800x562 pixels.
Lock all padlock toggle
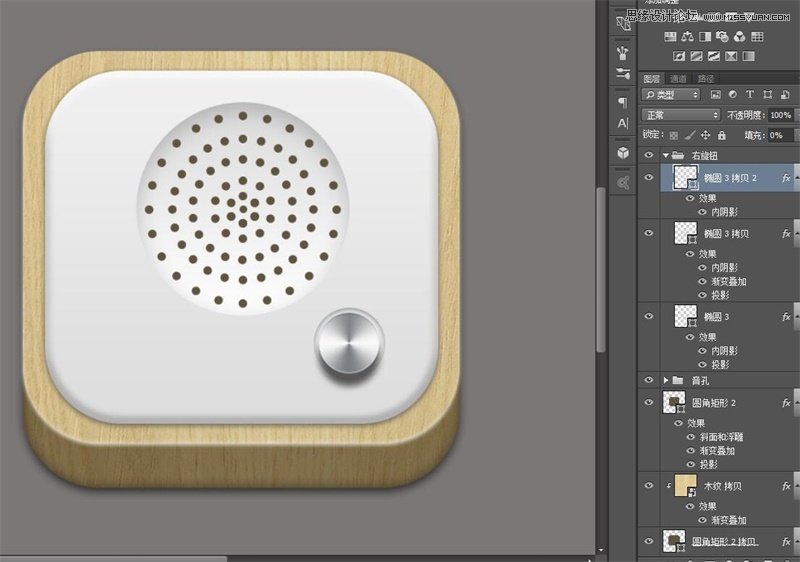(721, 135)
